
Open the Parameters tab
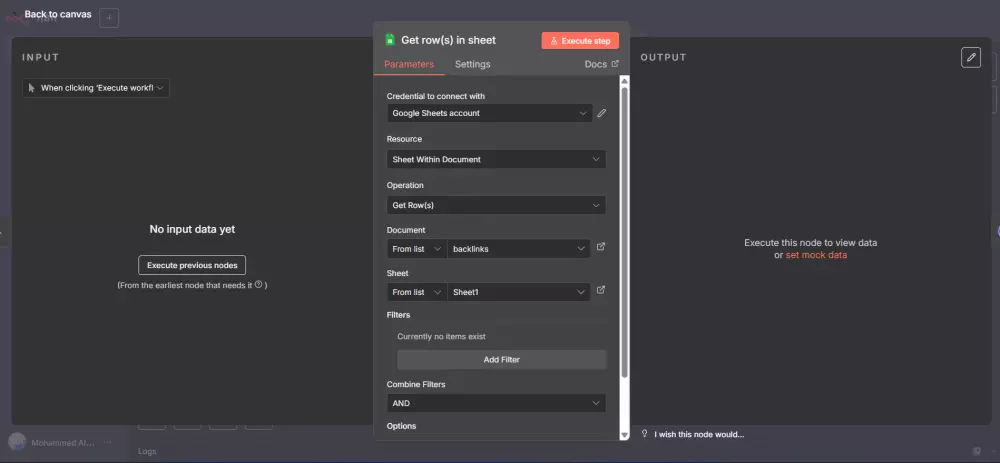click(x=409, y=64)
